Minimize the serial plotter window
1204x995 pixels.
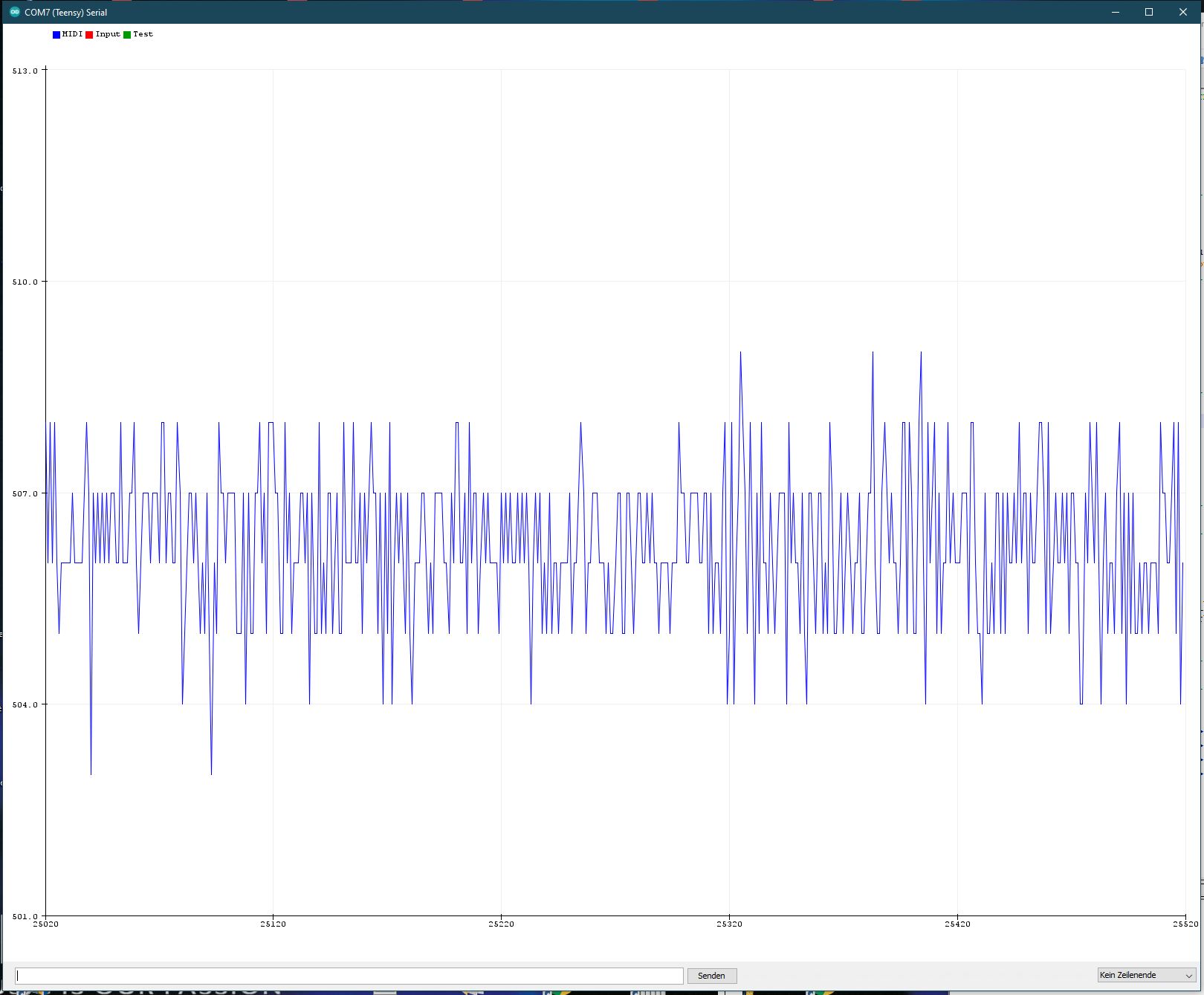point(1115,12)
